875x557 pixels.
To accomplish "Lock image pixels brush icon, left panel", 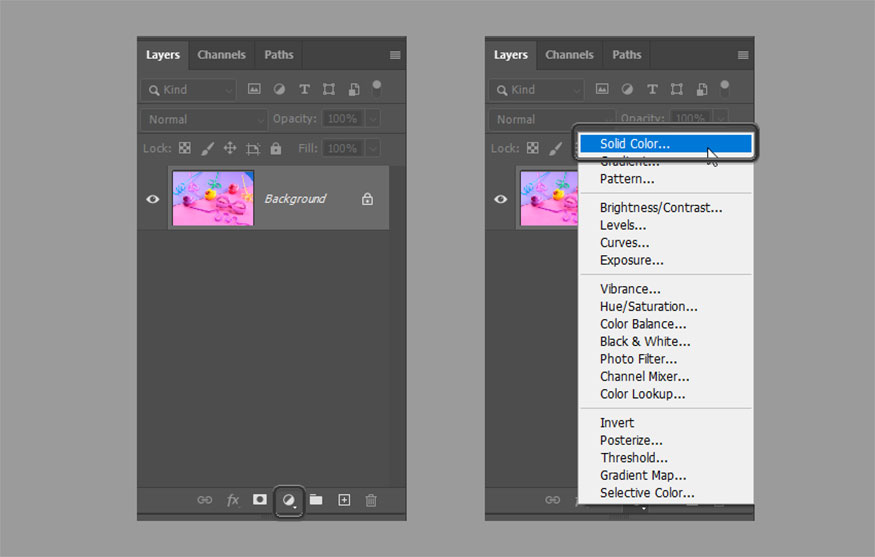I will coord(208,148).
